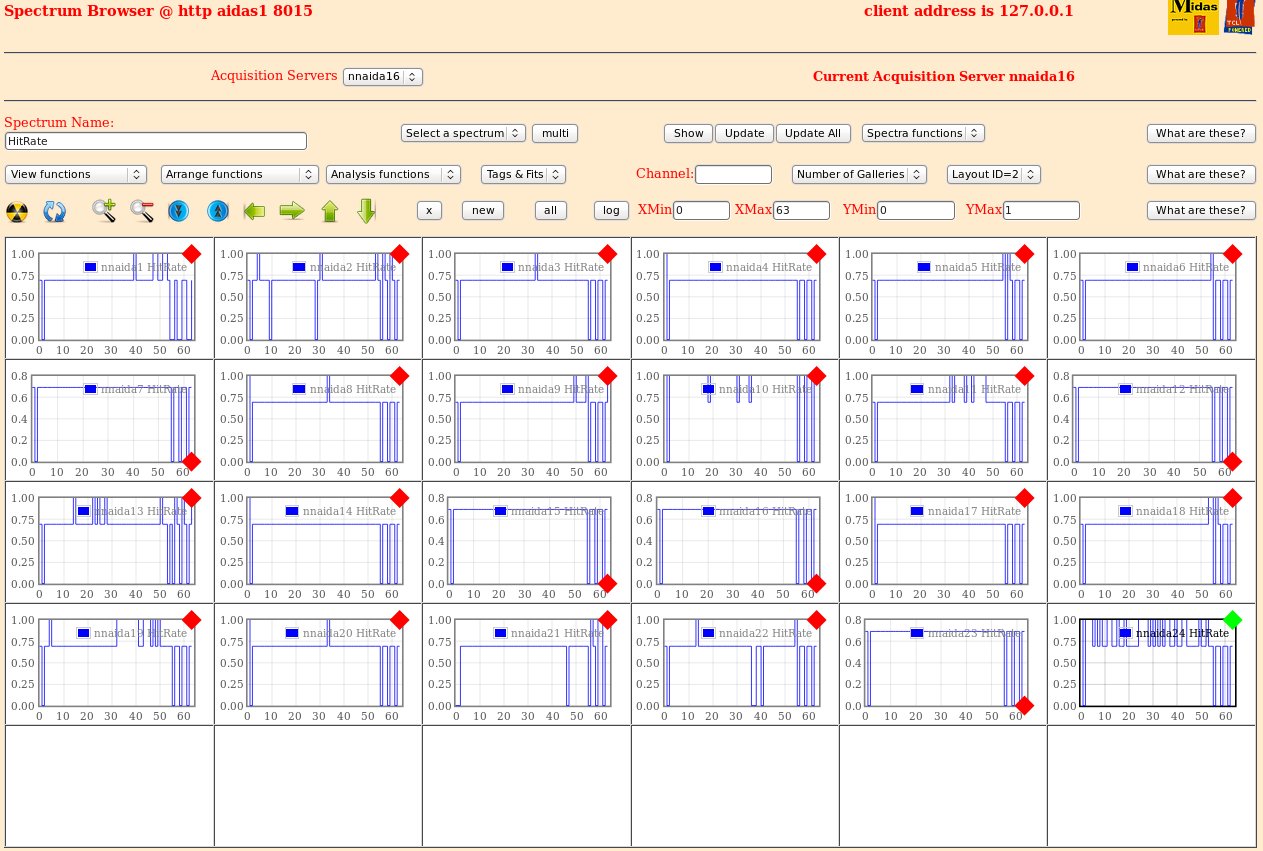Click the blue refresh arrows icon
The image size is (1263, 851).
54,211
